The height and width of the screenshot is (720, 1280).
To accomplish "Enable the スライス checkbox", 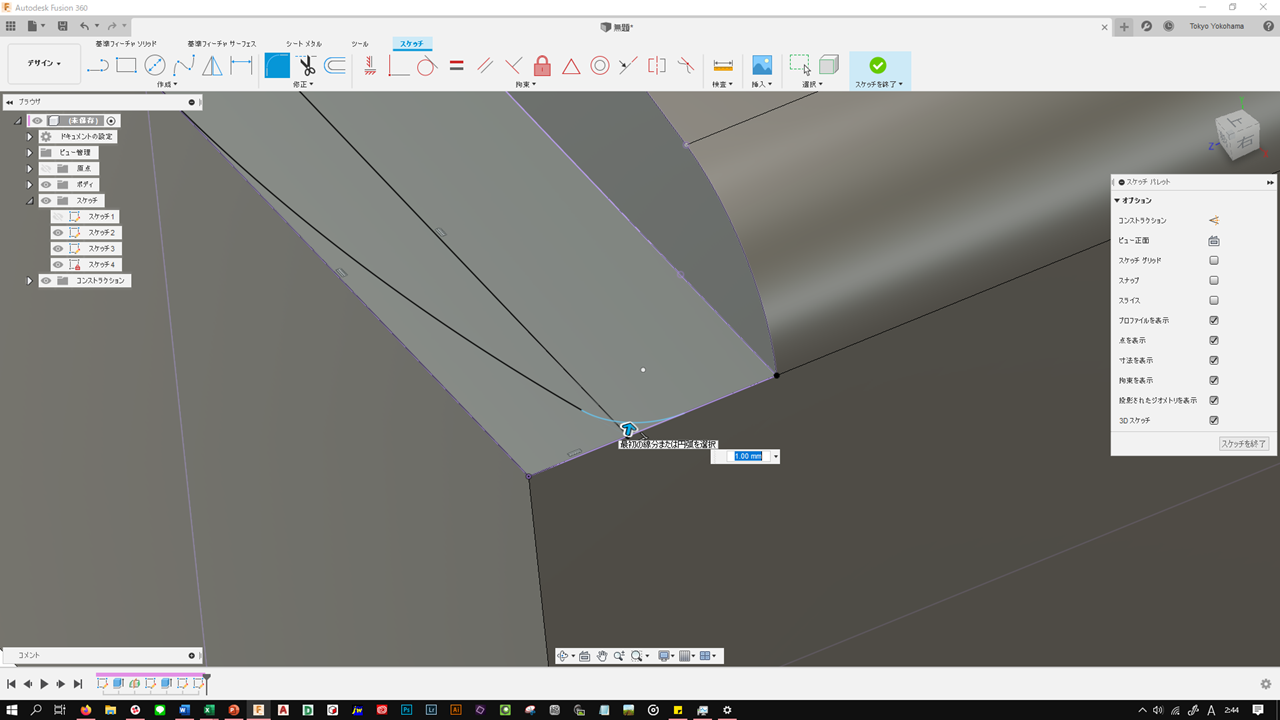I will 1214,301.
